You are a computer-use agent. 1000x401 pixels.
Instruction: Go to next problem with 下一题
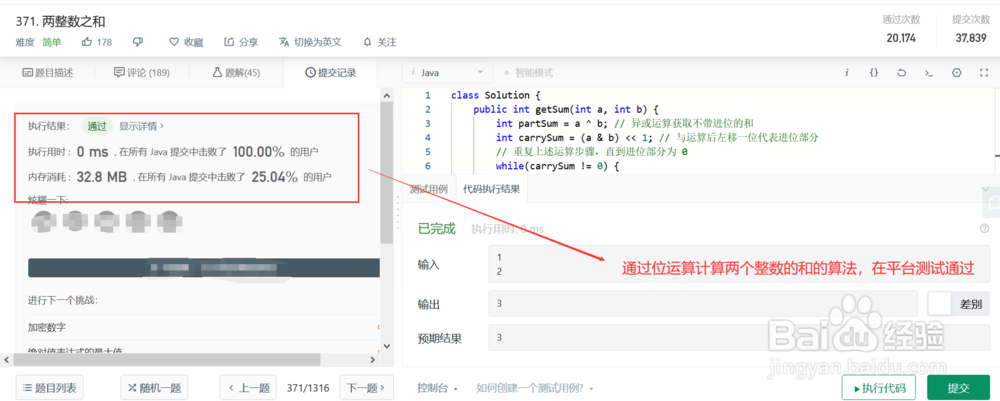[x=367, y=387]
